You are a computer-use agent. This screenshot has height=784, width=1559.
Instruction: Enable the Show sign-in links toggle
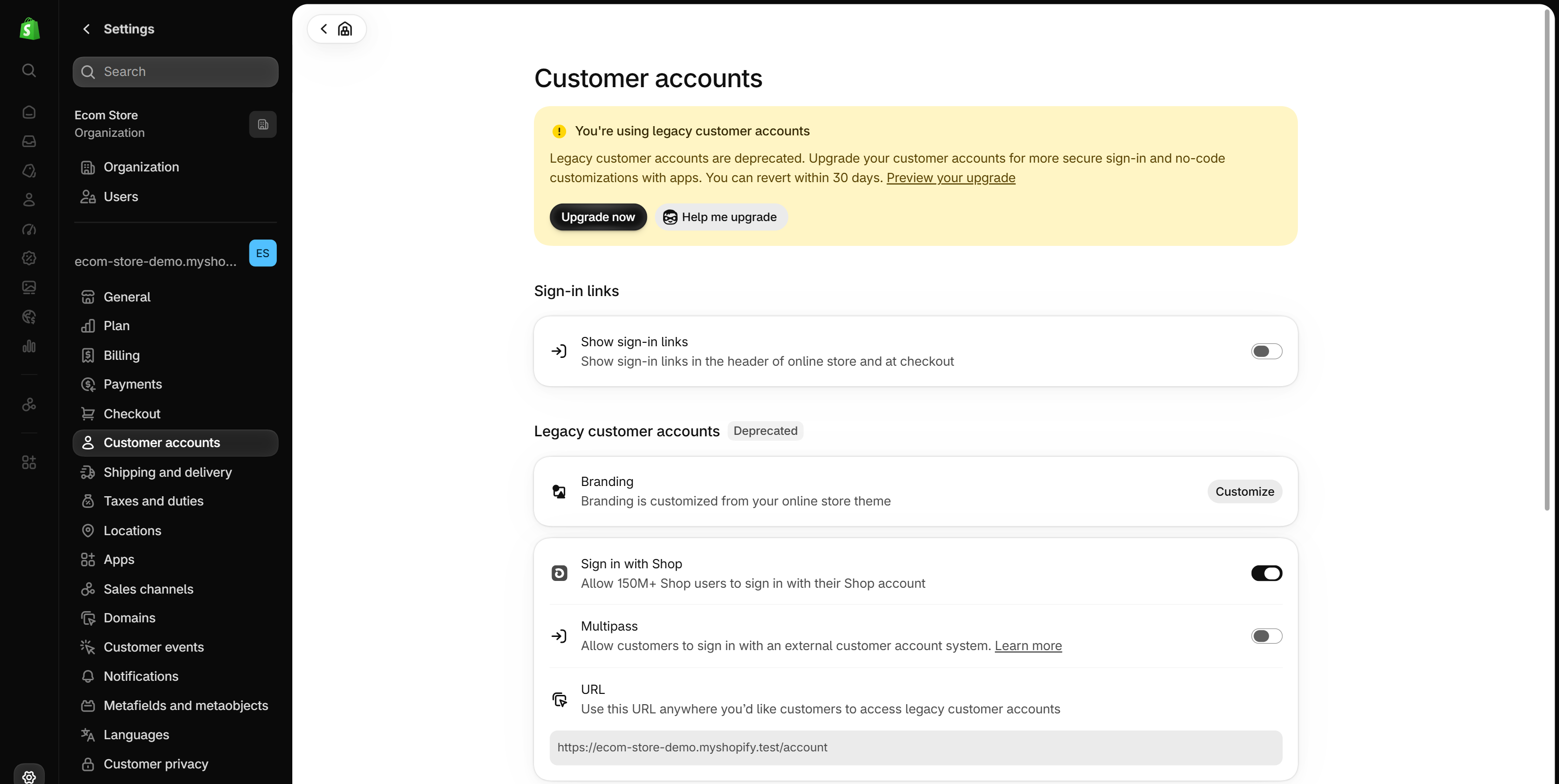click(x=1267, y=352)
